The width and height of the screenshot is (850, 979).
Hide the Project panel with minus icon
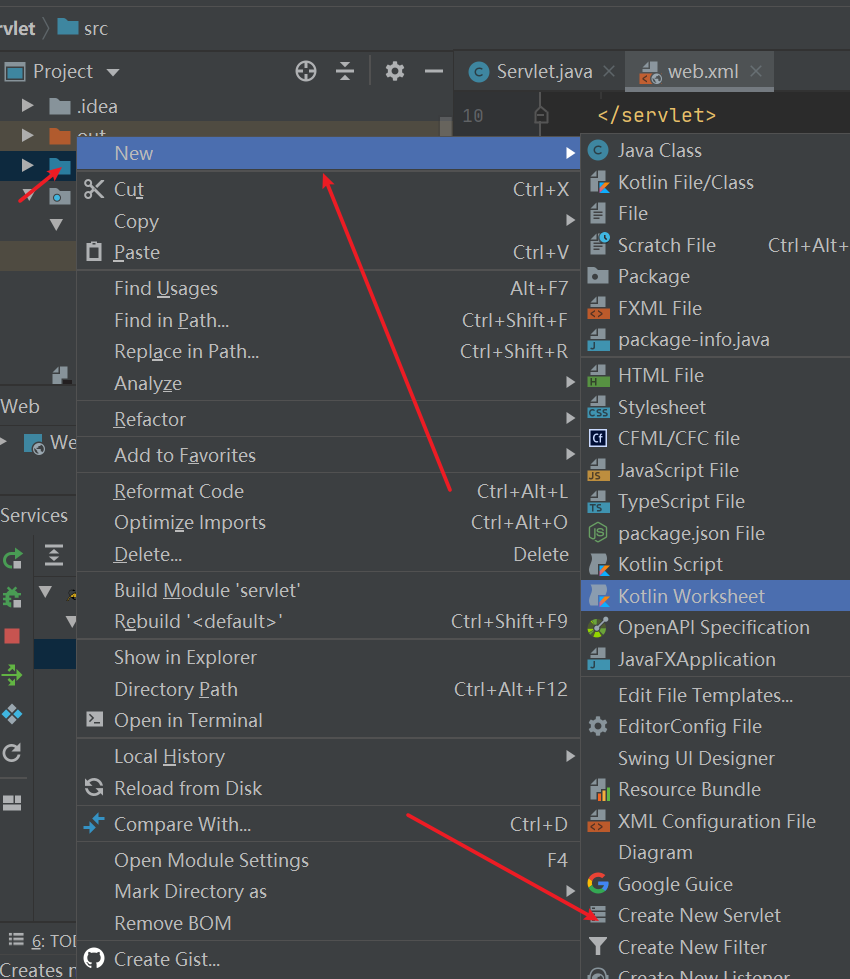(x=433, y=71)
